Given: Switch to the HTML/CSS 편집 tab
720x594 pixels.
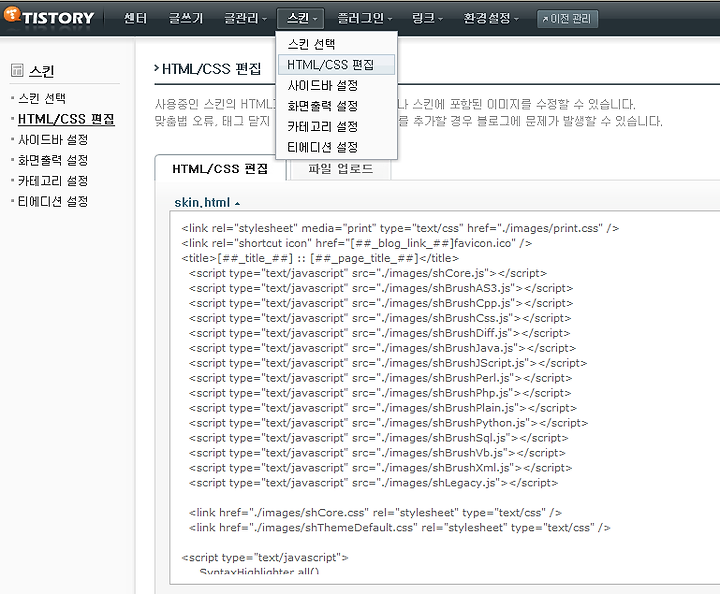Looking at the screenshot, I should 220,168.
